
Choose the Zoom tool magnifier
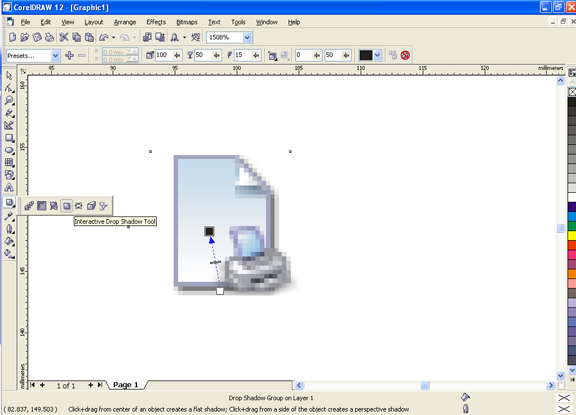click(9, 101)
